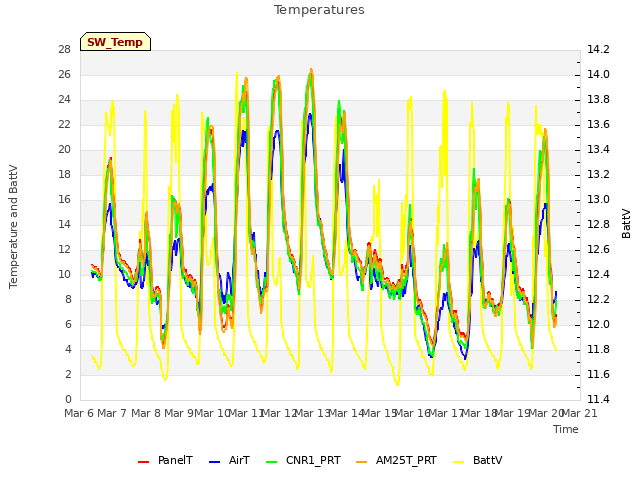This screenshot has width=640, height=480.
Task: Click the Mar 7 date tick label
Action: [112, 413]
